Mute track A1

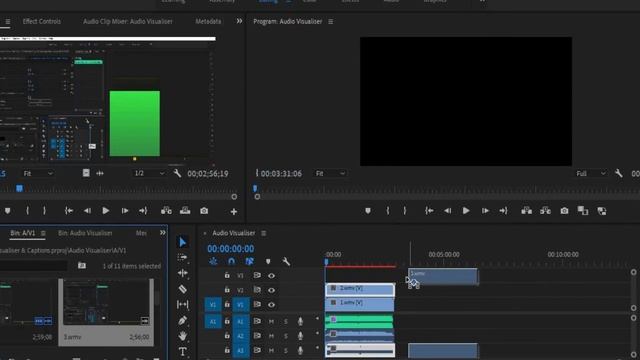(271, 322)
